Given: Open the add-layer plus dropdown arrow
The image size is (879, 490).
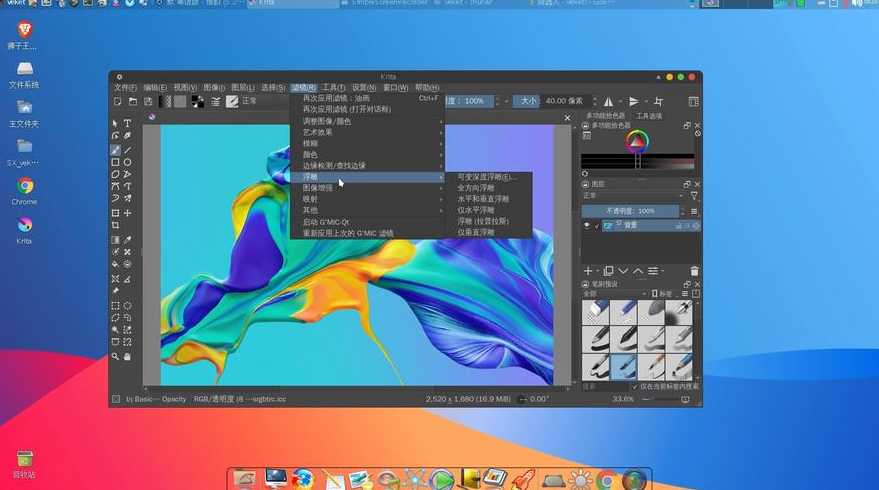Looking at the screenshot, I should pos(598,271).
